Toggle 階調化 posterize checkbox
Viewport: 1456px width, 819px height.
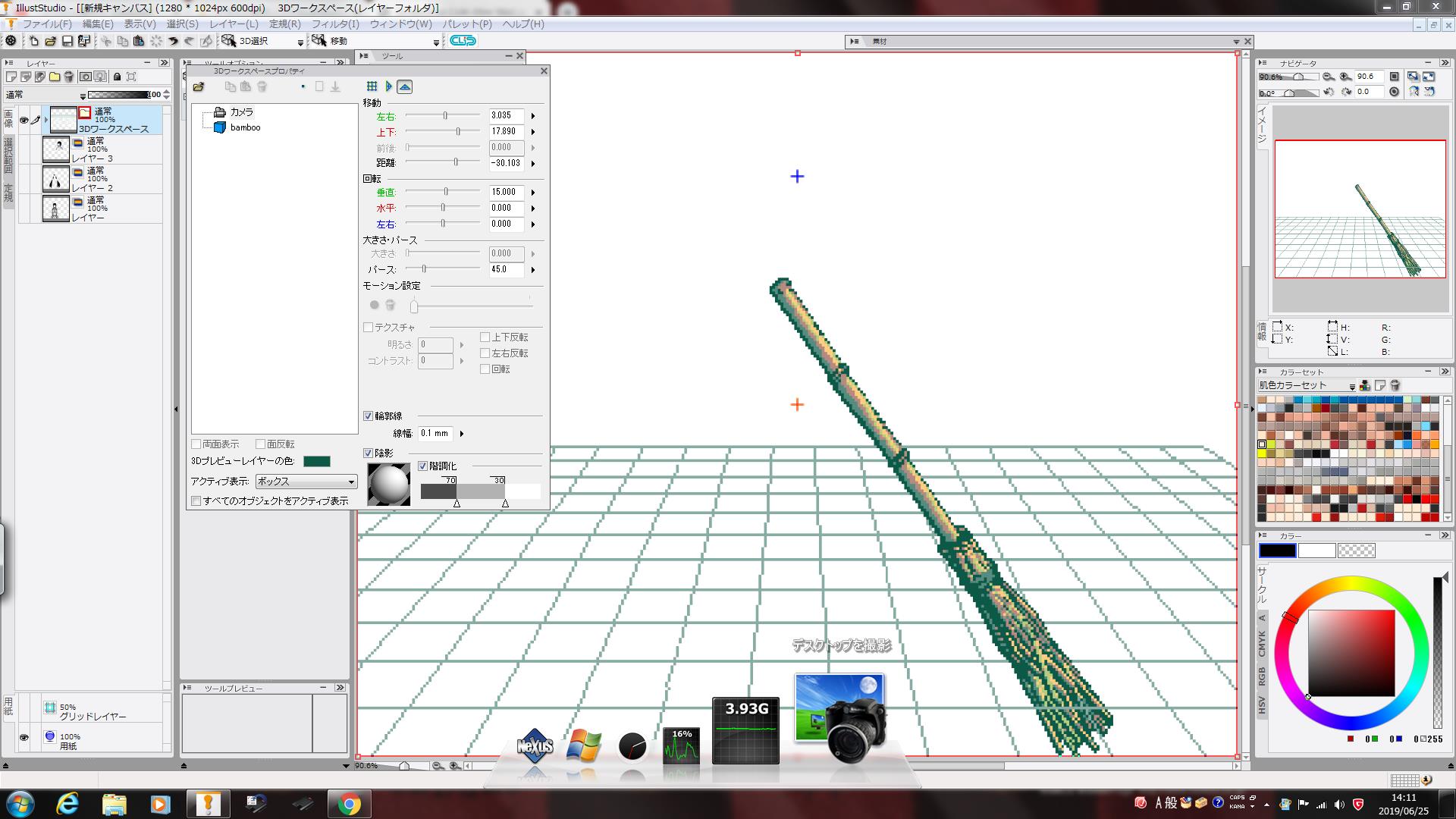[x=423, y=466]
